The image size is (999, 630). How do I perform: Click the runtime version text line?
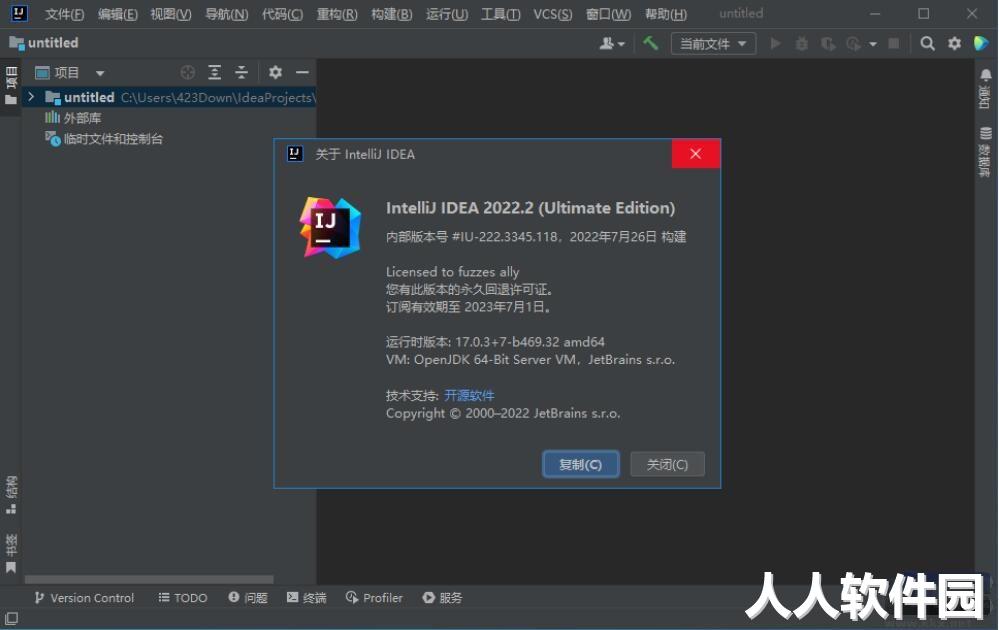495,342
